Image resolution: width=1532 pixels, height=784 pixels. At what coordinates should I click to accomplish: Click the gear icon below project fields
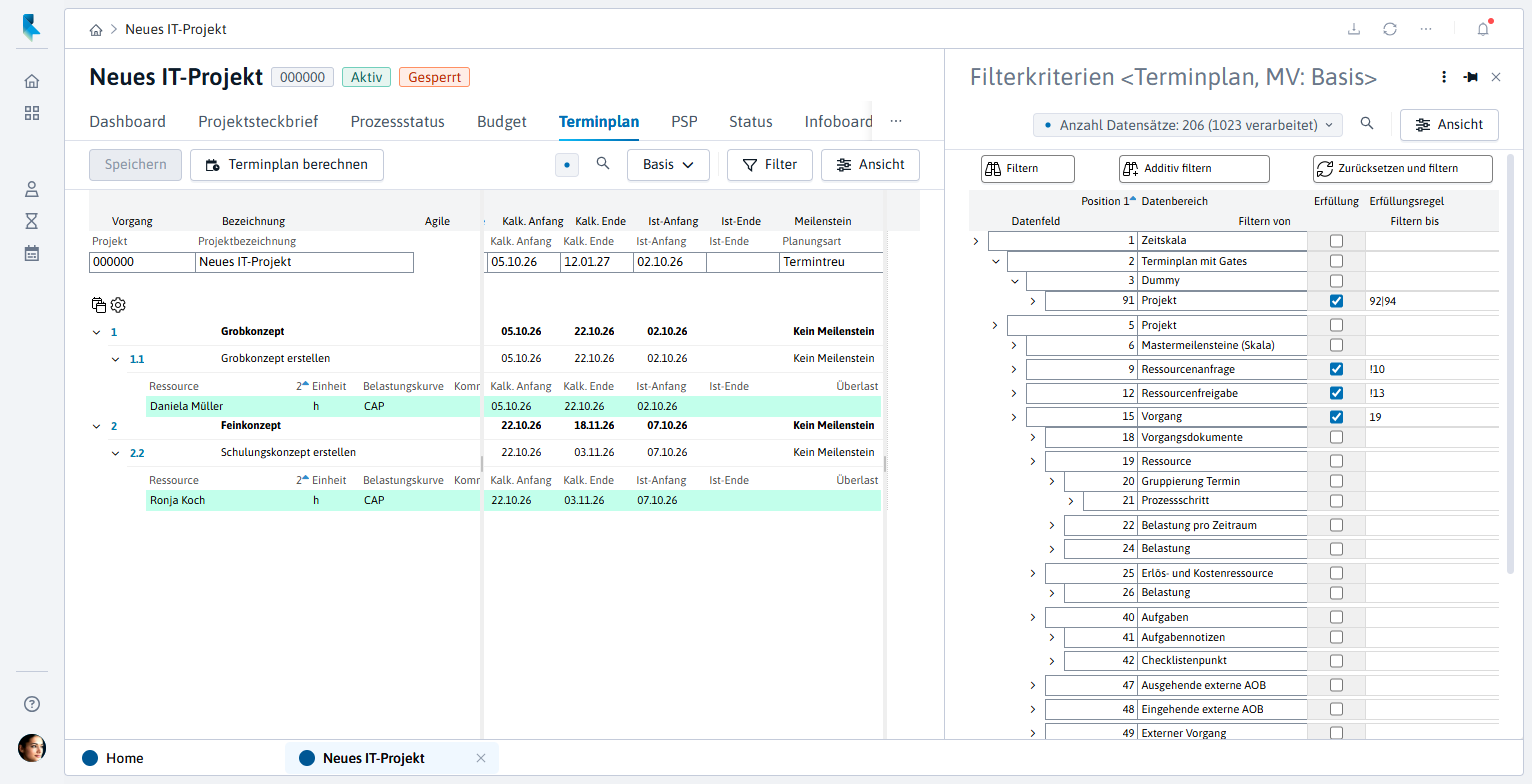[118, 305]
